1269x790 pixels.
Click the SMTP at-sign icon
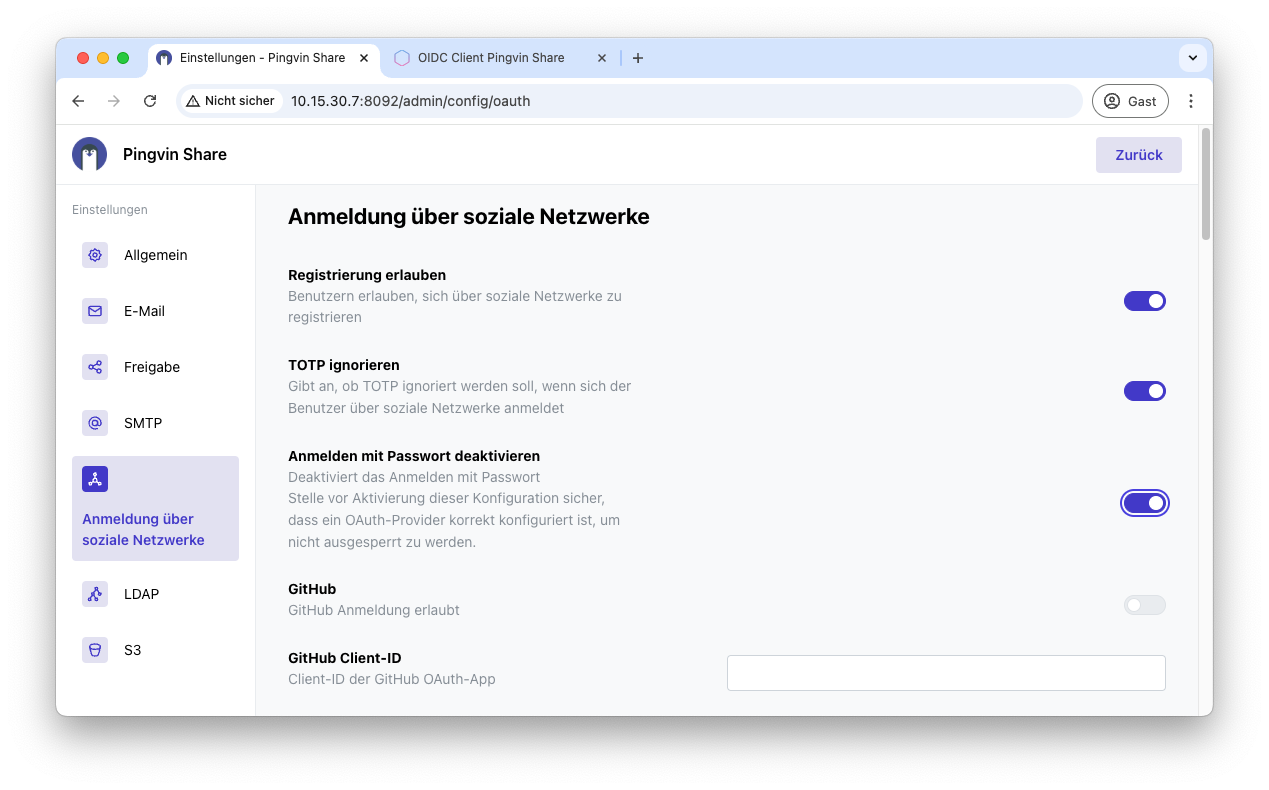pos(95,423)
